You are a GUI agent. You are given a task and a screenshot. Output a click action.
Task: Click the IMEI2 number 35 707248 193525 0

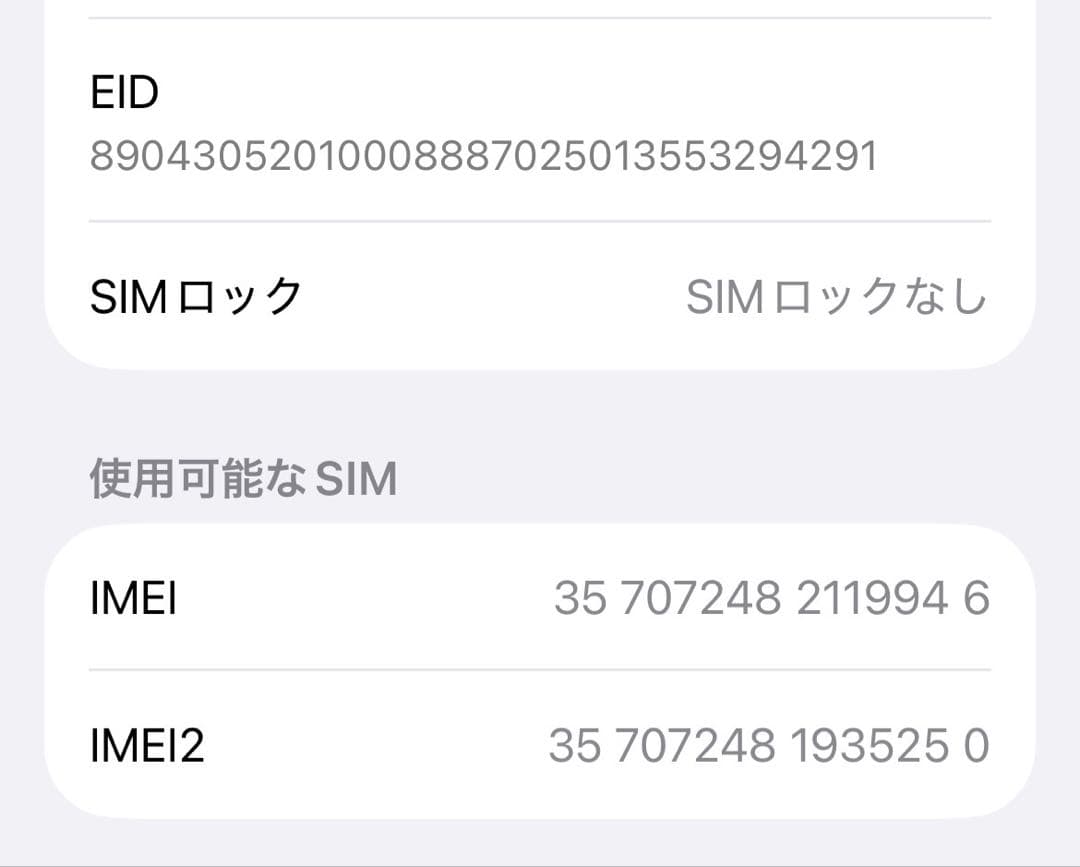click(x=770, y=745)
